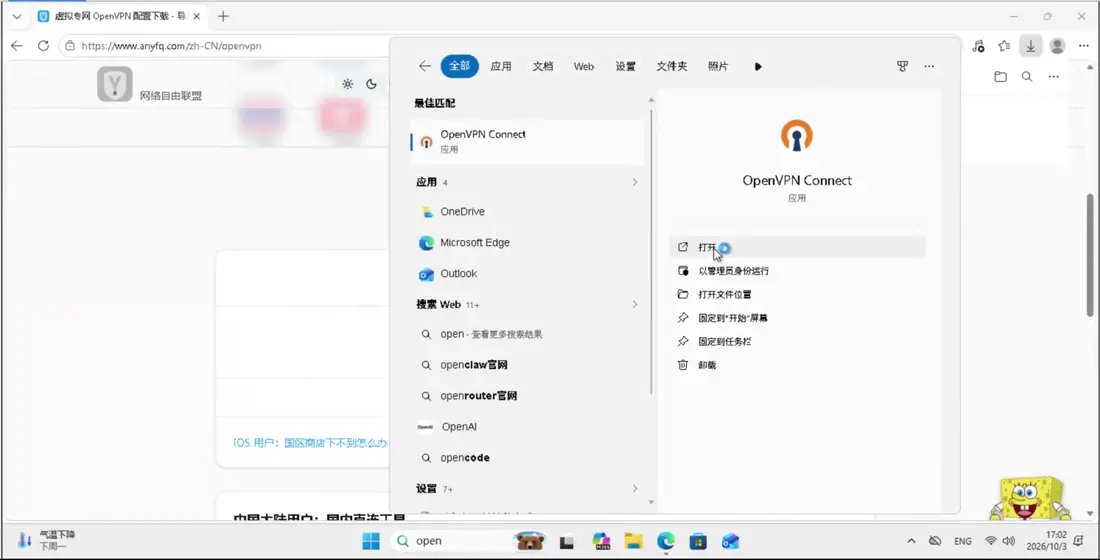Image resolution: width=1100 pixels, height=560 pixels.
Task: Show more filter tabs with the play arrow
Action: coord(758,67)
